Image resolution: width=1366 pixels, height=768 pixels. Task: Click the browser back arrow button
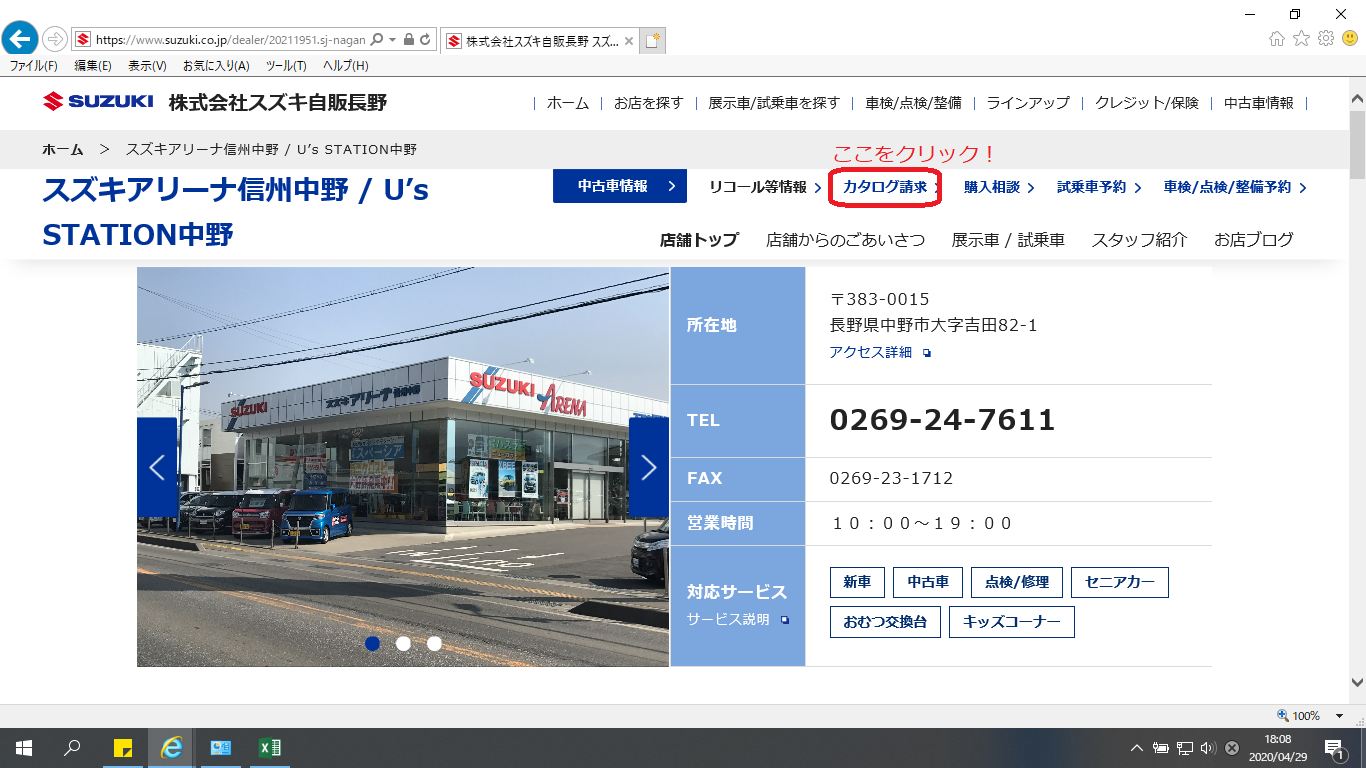click(x=20, y=39)
